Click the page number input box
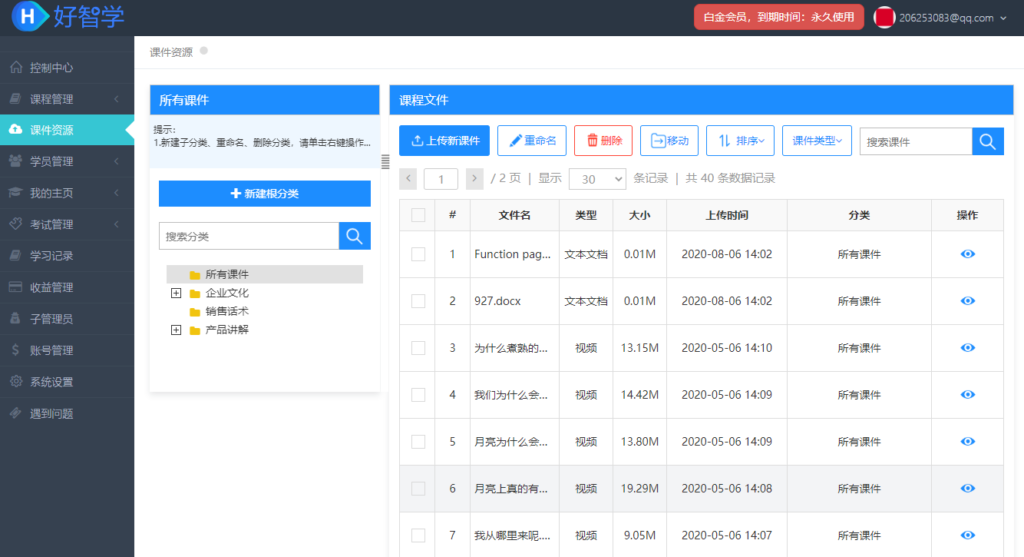This screenshot has width=1024, height=557. [441, 178]
